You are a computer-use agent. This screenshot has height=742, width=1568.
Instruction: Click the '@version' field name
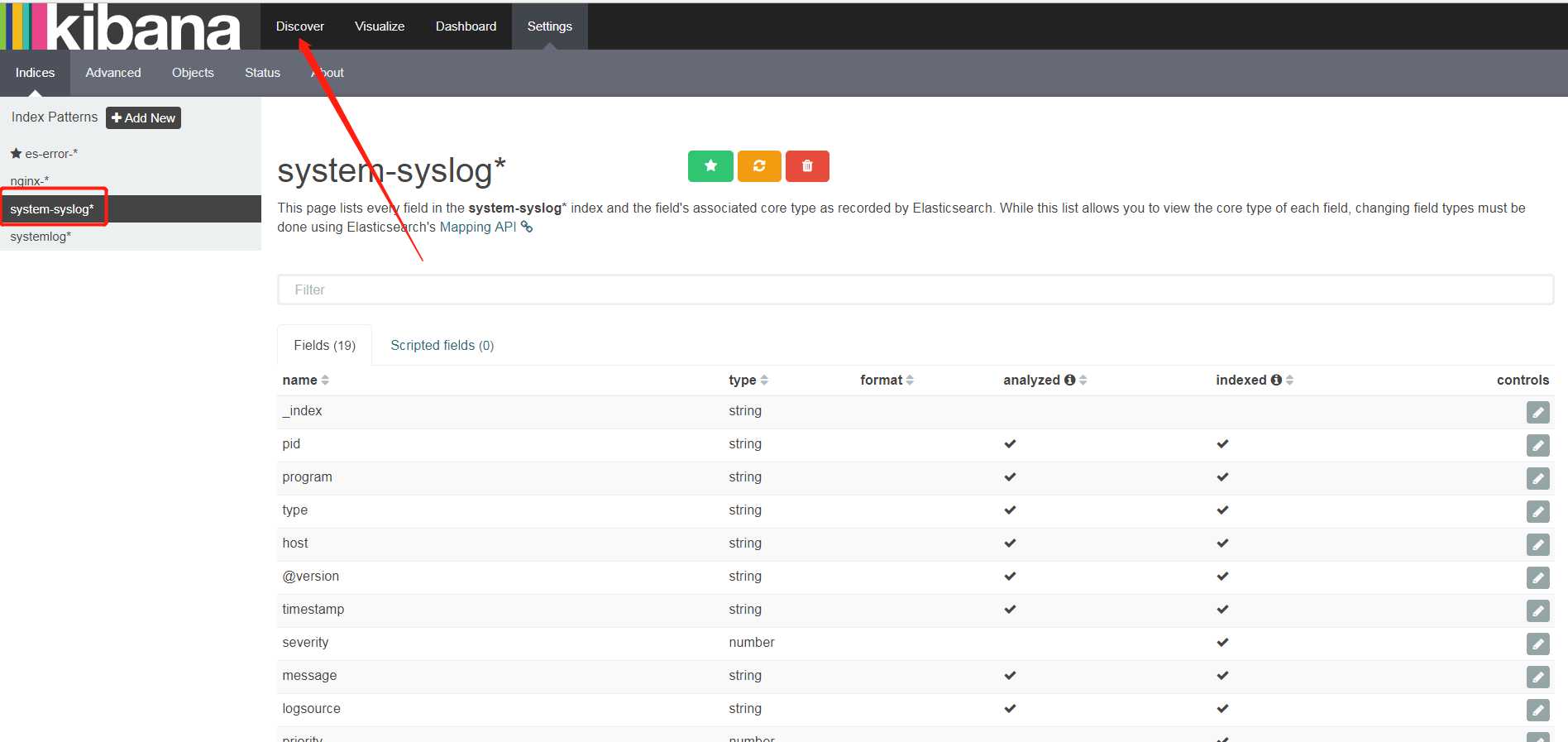coord(310,576)
